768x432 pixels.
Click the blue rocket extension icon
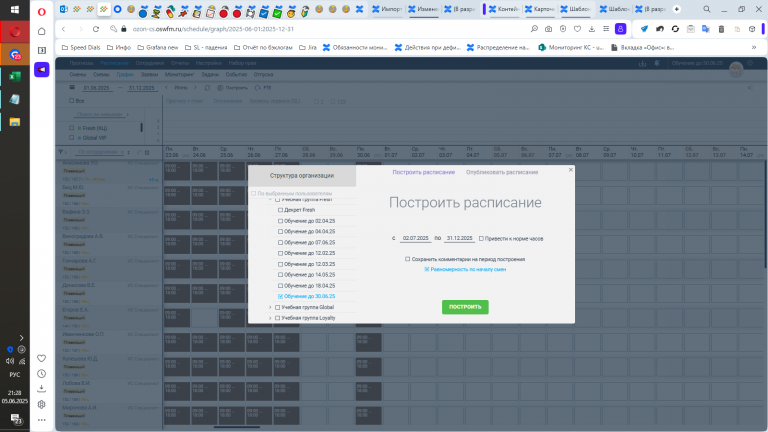(x=644, y=29)
